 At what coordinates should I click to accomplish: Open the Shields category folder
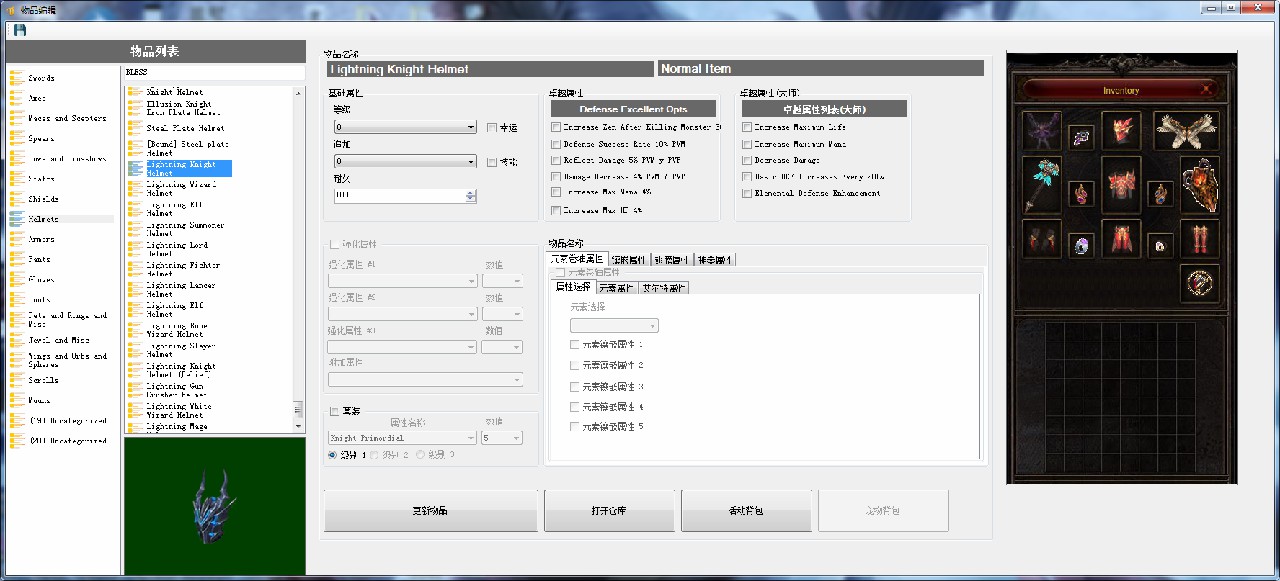click(34, 199)
